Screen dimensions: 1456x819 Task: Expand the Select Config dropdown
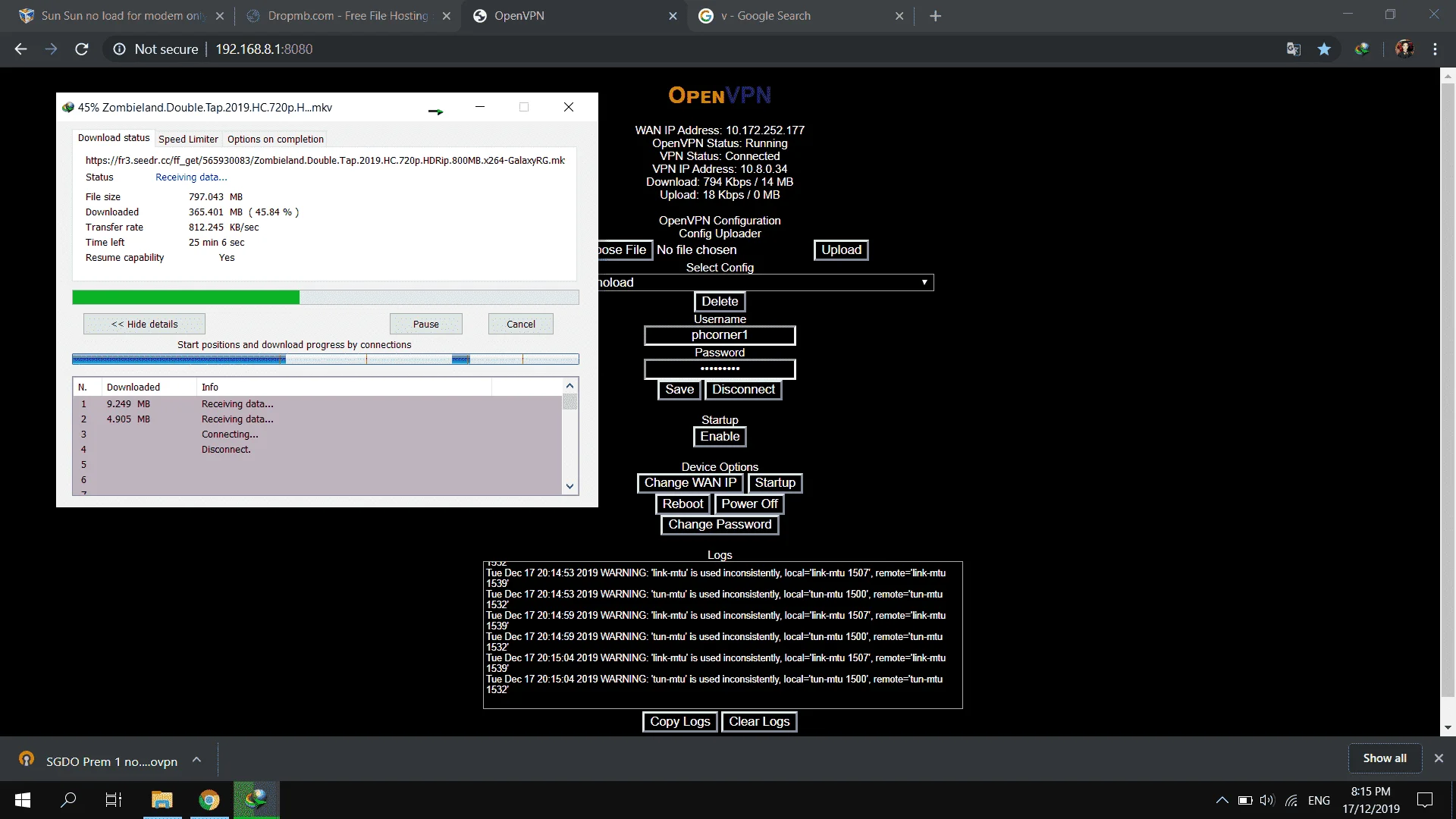coord(766,283)
